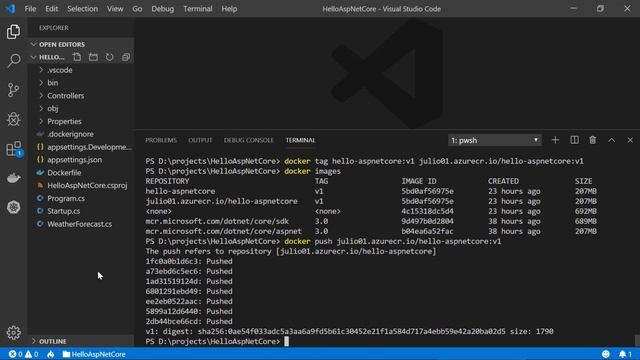
Task: Click the HelloAspNetCore folder in status bar
Action: (94, 354)
